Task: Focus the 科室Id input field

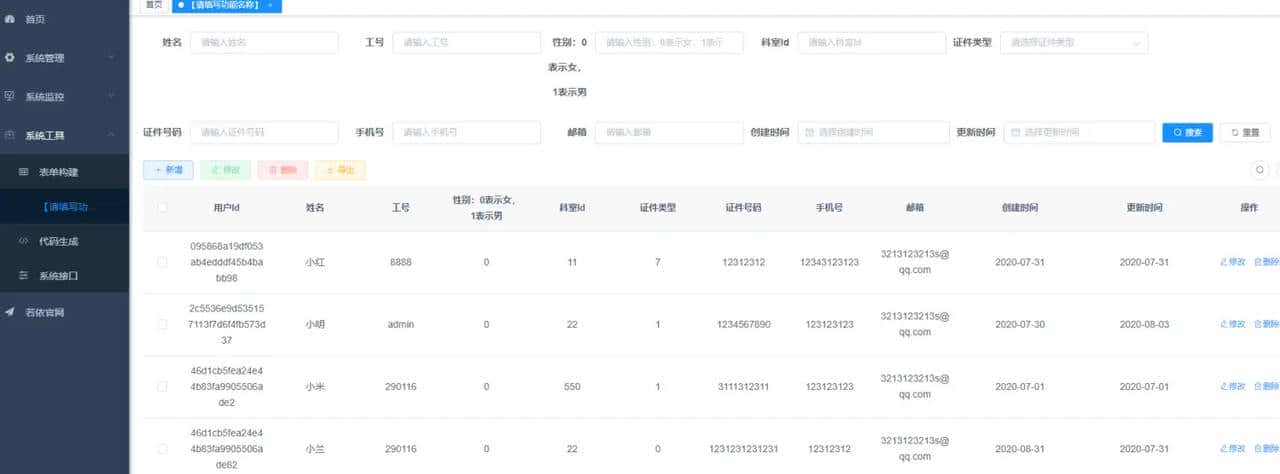Action: click(871, 43)
